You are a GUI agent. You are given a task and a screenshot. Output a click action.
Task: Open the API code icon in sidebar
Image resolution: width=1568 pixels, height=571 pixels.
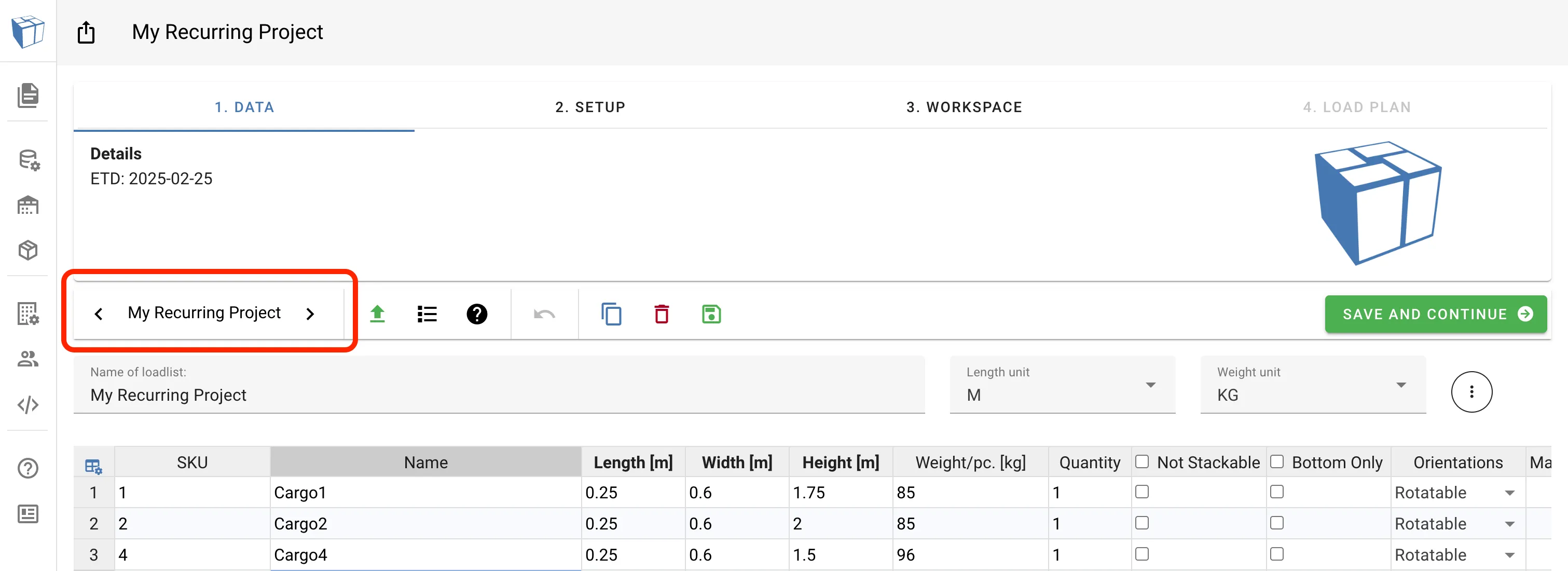coord(27,404)
